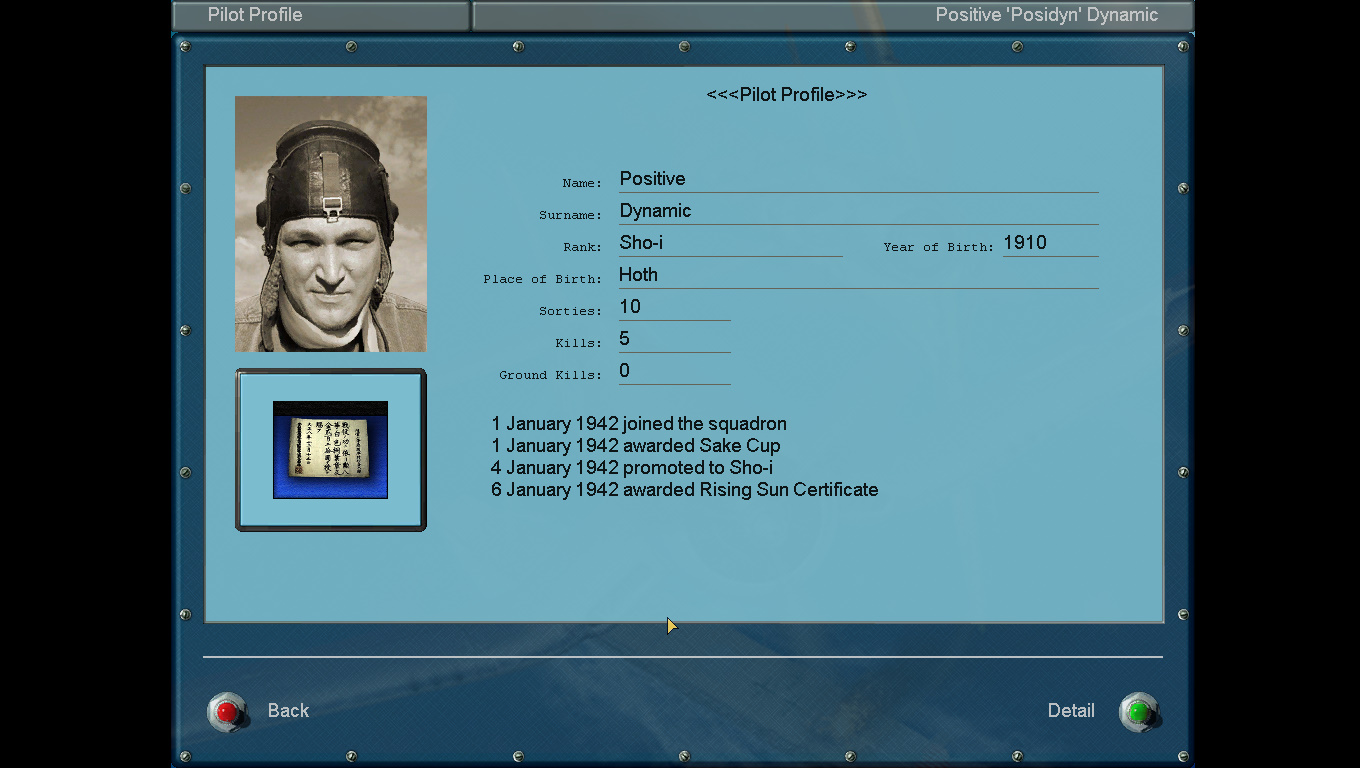The width and height of the screenshot is (1360, 768).
Task: Click the Ground Kills value 0
Action: 674,371
